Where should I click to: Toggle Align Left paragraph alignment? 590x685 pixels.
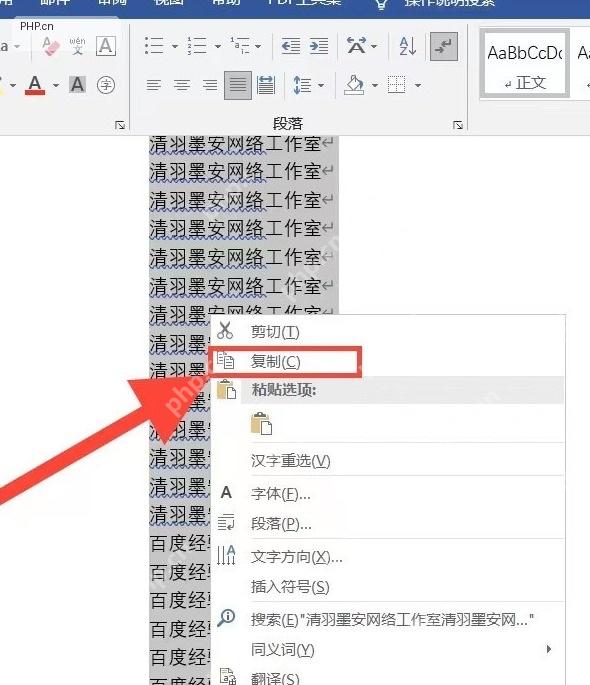click(x=154, y=85)
